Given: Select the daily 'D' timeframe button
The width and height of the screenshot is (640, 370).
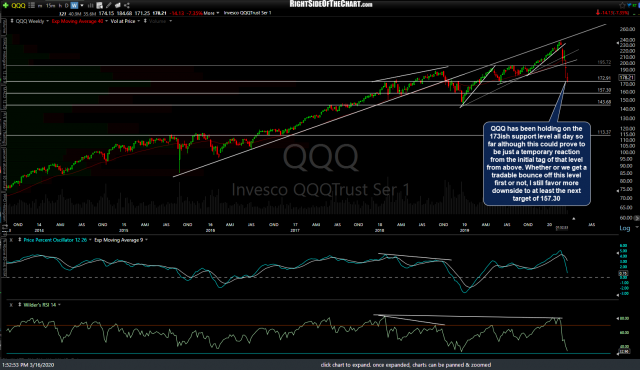Looking at the screenshot, I should click(x=67, y=6).
